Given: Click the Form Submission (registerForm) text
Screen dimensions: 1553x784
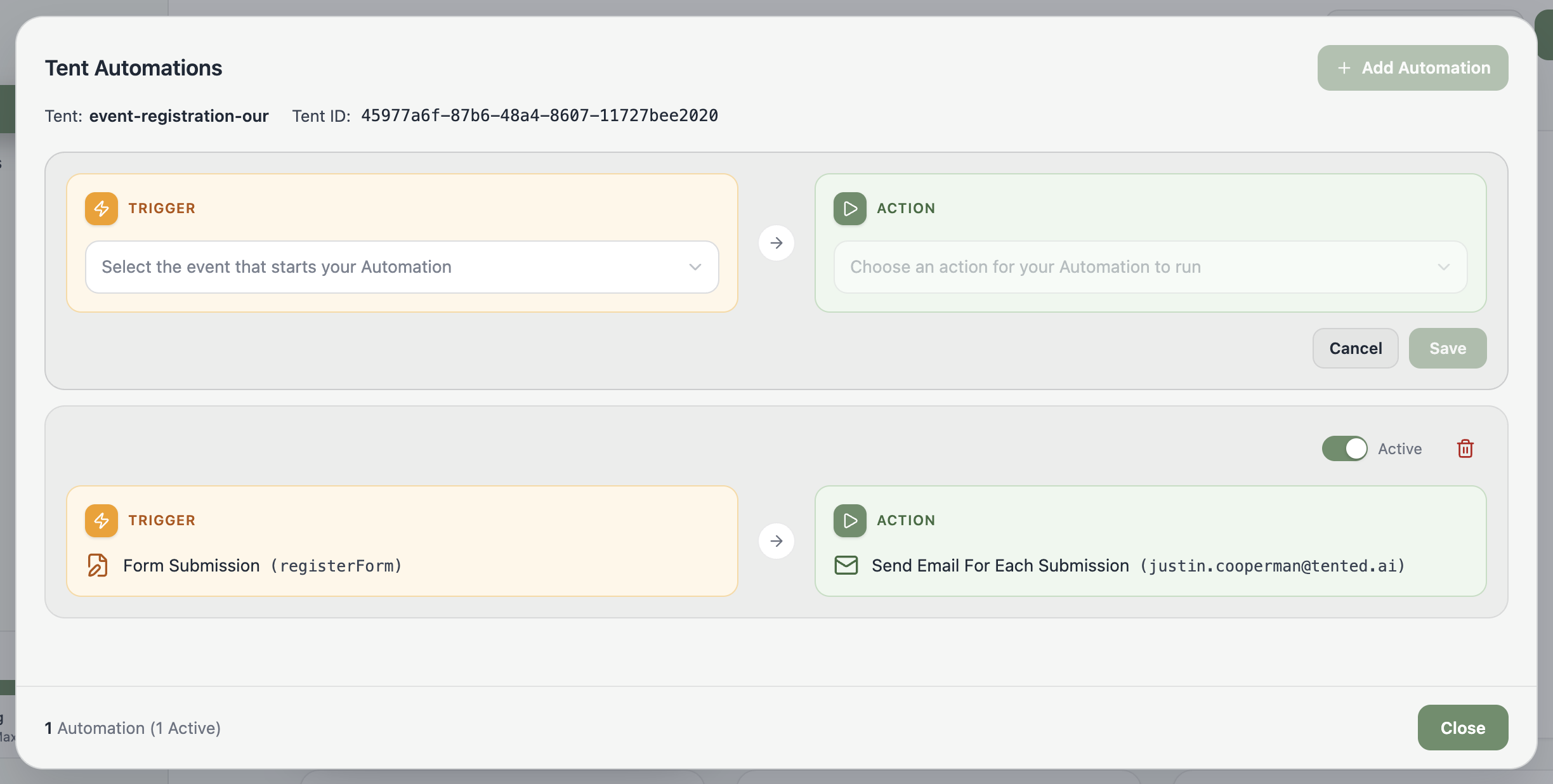Looking at the screenshot, I should pyautogui.click(x=263, y=565).
